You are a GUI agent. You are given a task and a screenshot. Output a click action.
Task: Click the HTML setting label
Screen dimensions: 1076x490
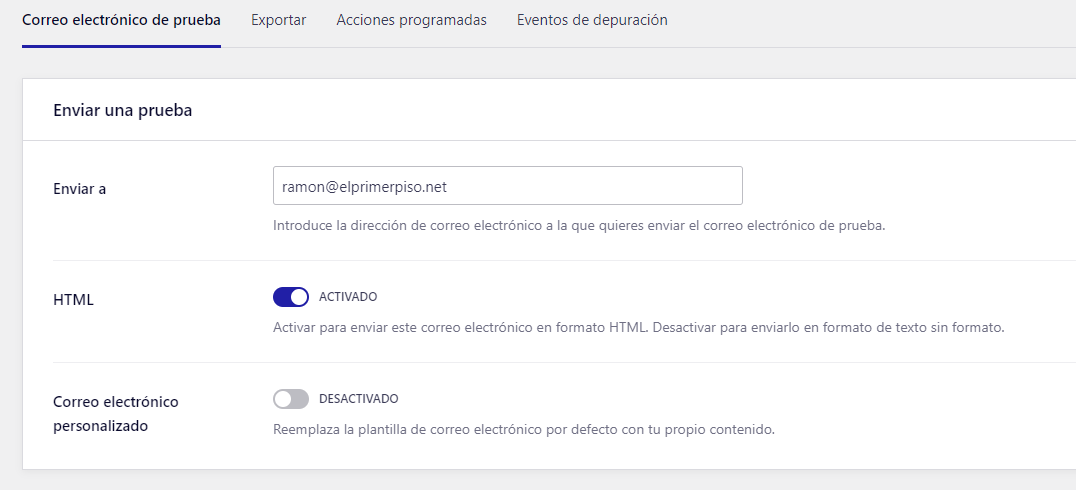73,300
